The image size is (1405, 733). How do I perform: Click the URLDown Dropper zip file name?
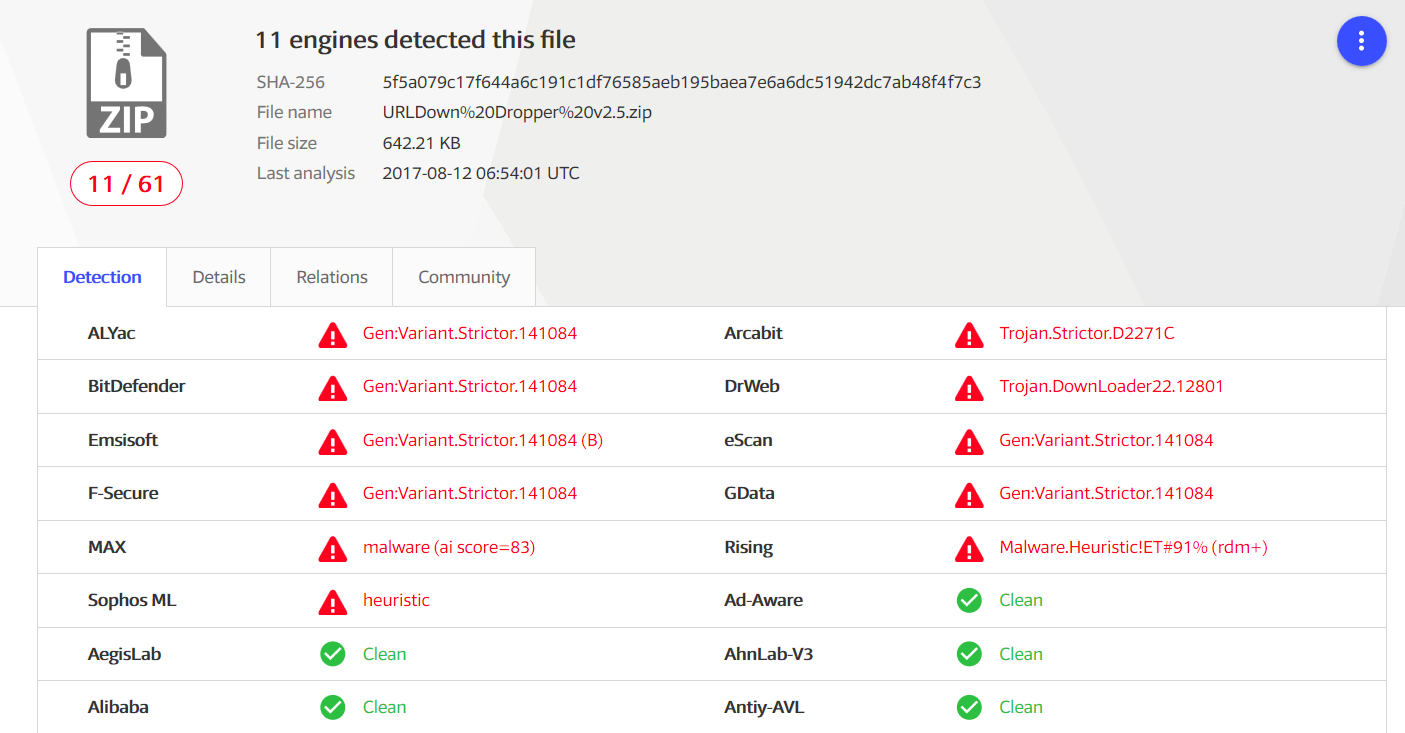coord(517,112)
